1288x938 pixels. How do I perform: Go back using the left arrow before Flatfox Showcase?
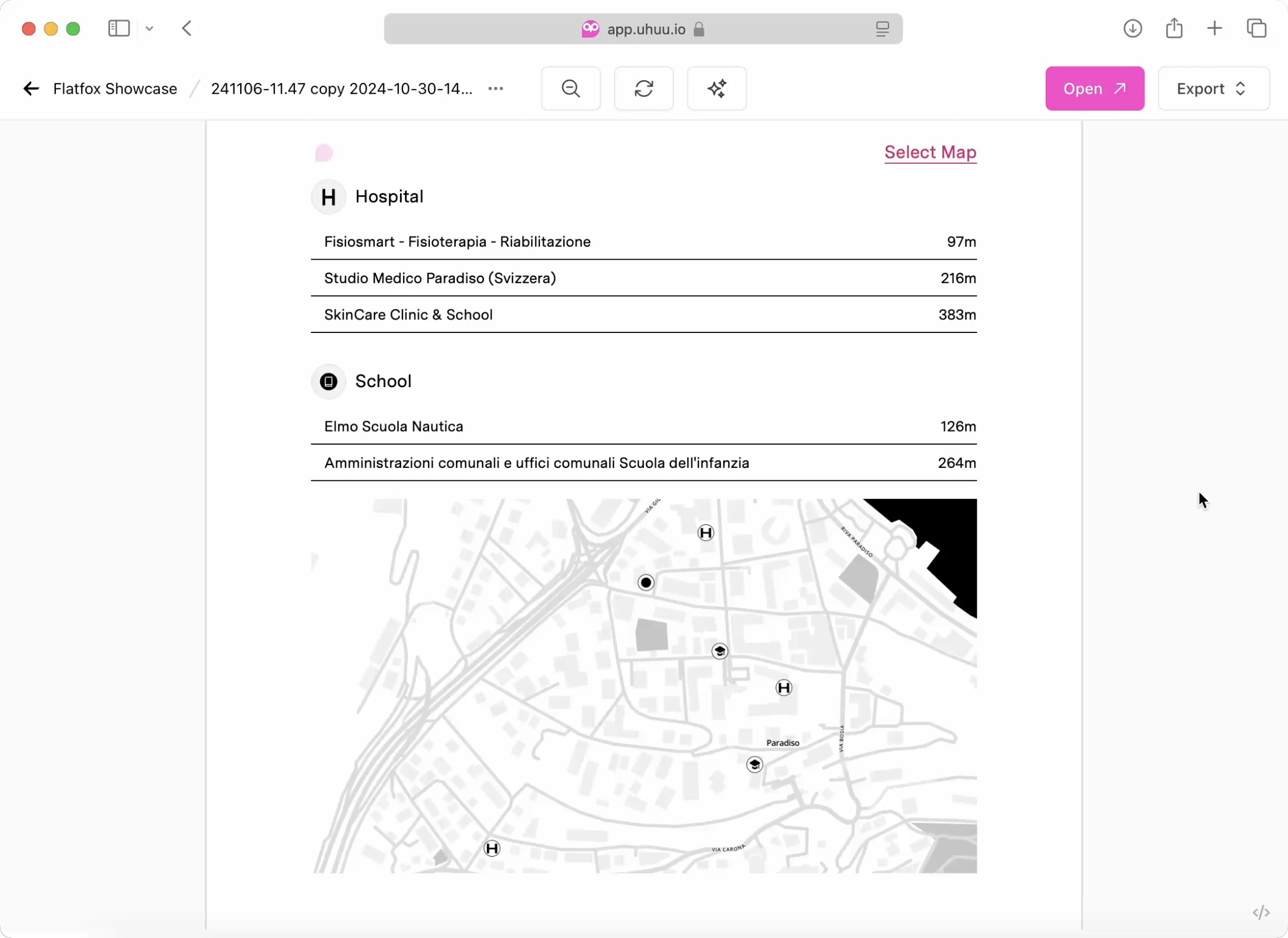[31, 88]
